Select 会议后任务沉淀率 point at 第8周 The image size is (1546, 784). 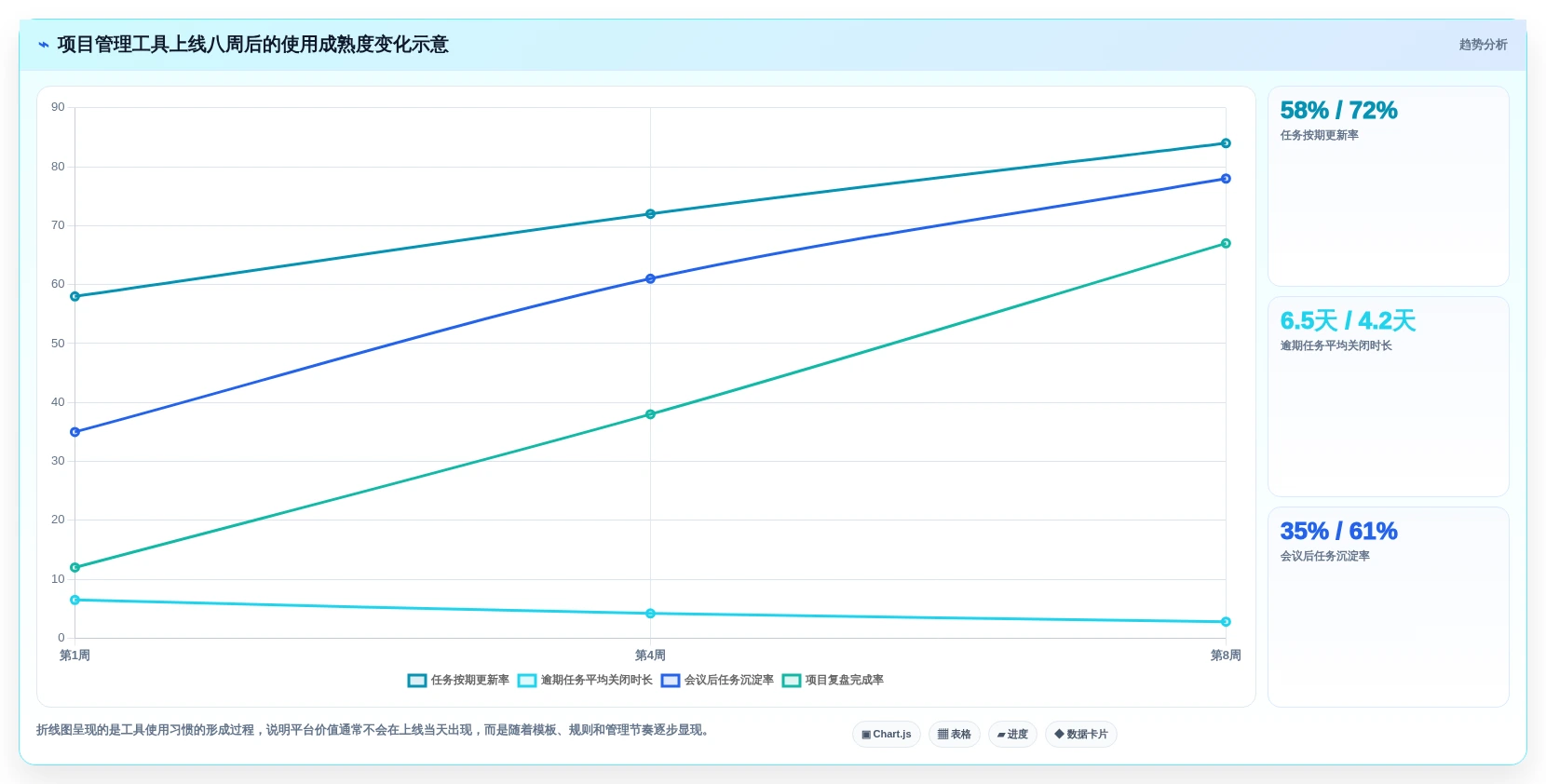click(1226, 179)
